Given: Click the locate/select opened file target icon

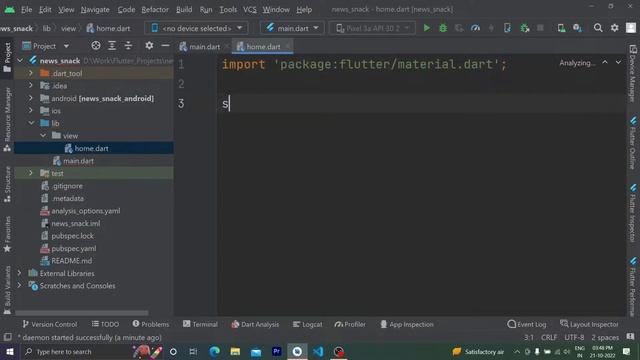Looking at the screenshot, I should pos(96,46).
